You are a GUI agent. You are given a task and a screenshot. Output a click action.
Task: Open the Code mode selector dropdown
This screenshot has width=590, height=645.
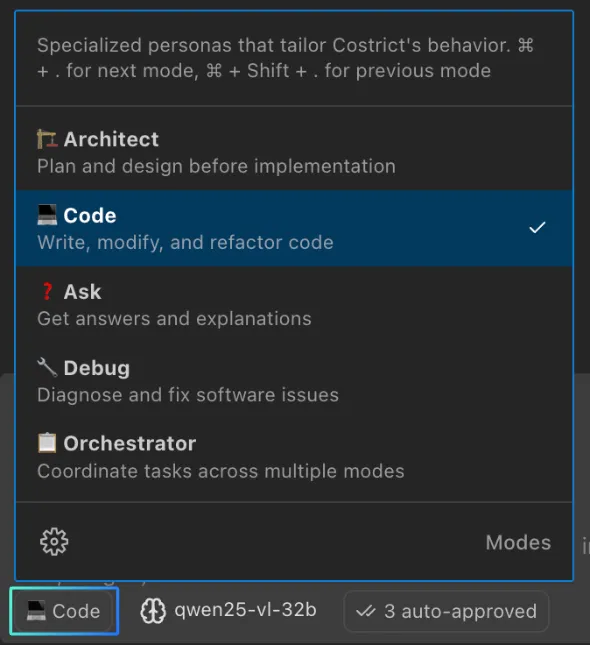(x=64, y=611)
